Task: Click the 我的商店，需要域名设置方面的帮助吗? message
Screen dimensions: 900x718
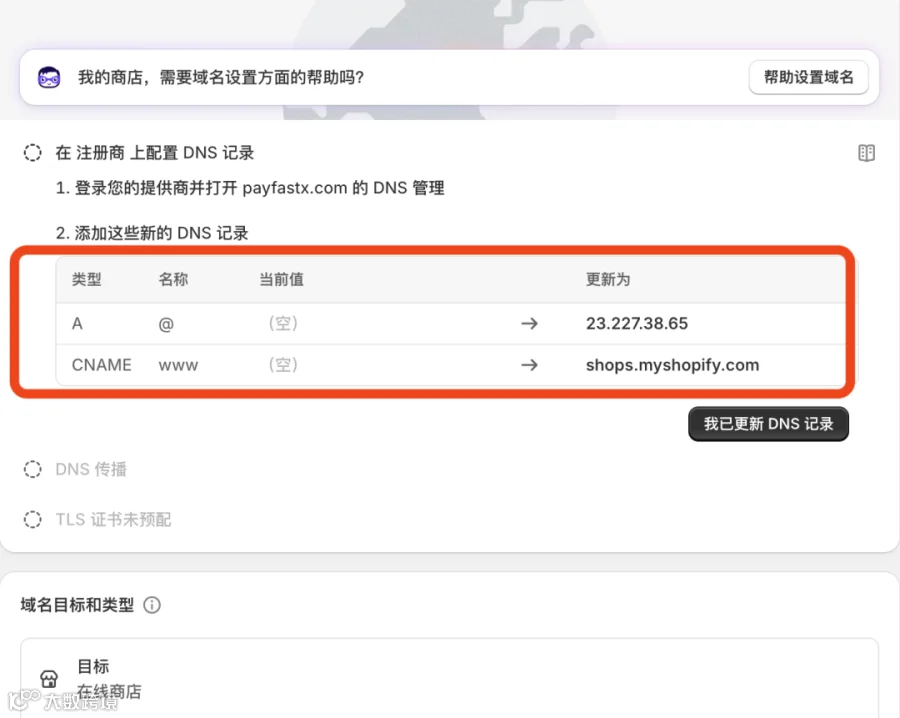Action: click(221, 77)
